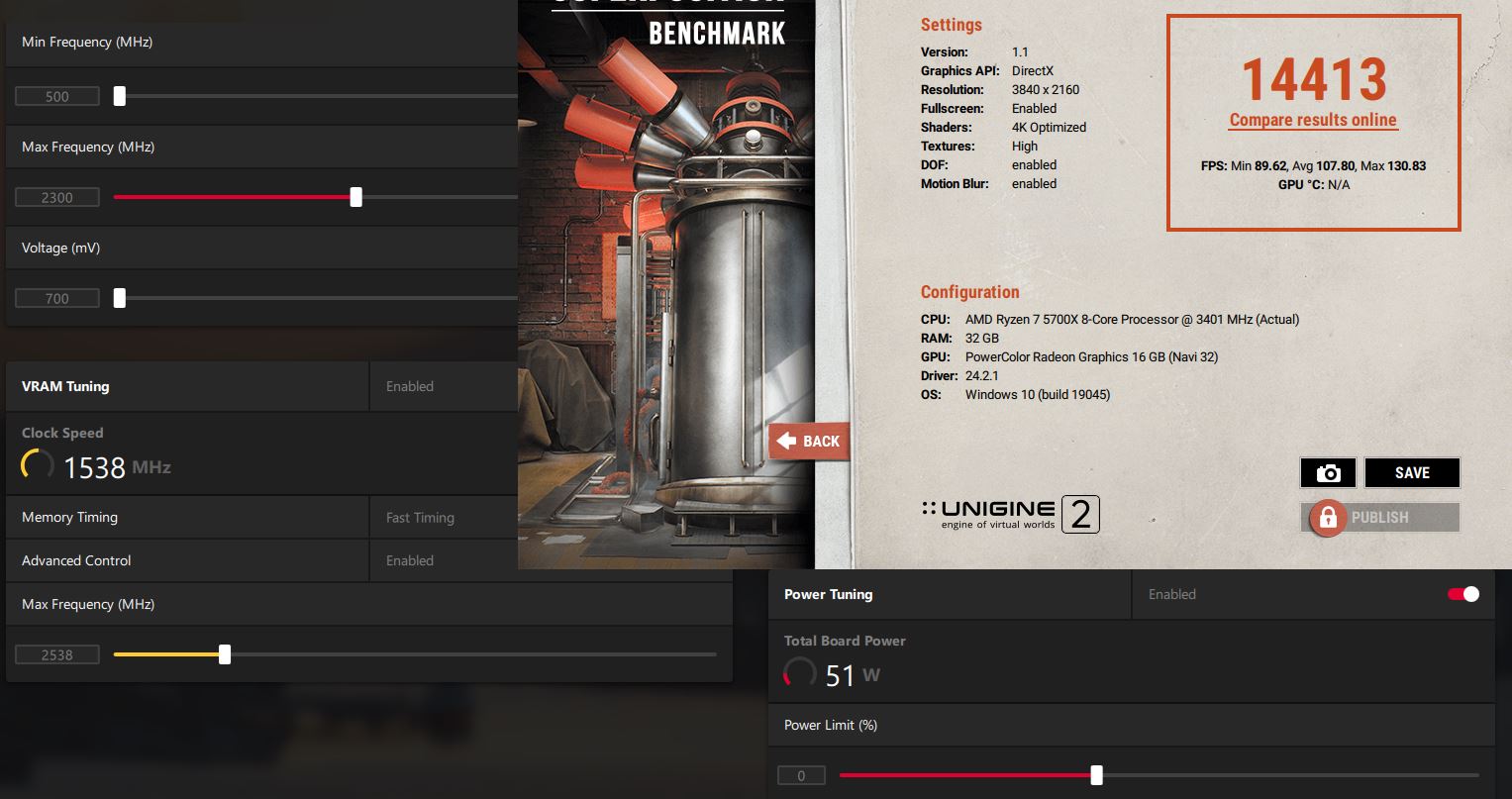Screen dimensions: 1512x799
Task: Click the VRAM Tuning Enabled setting
Action: (410, 386)
